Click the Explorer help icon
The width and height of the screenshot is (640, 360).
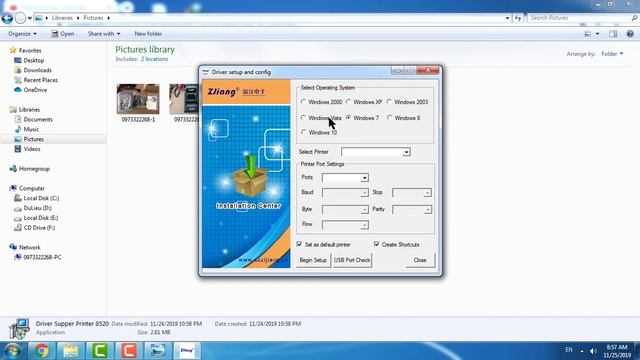630,34
